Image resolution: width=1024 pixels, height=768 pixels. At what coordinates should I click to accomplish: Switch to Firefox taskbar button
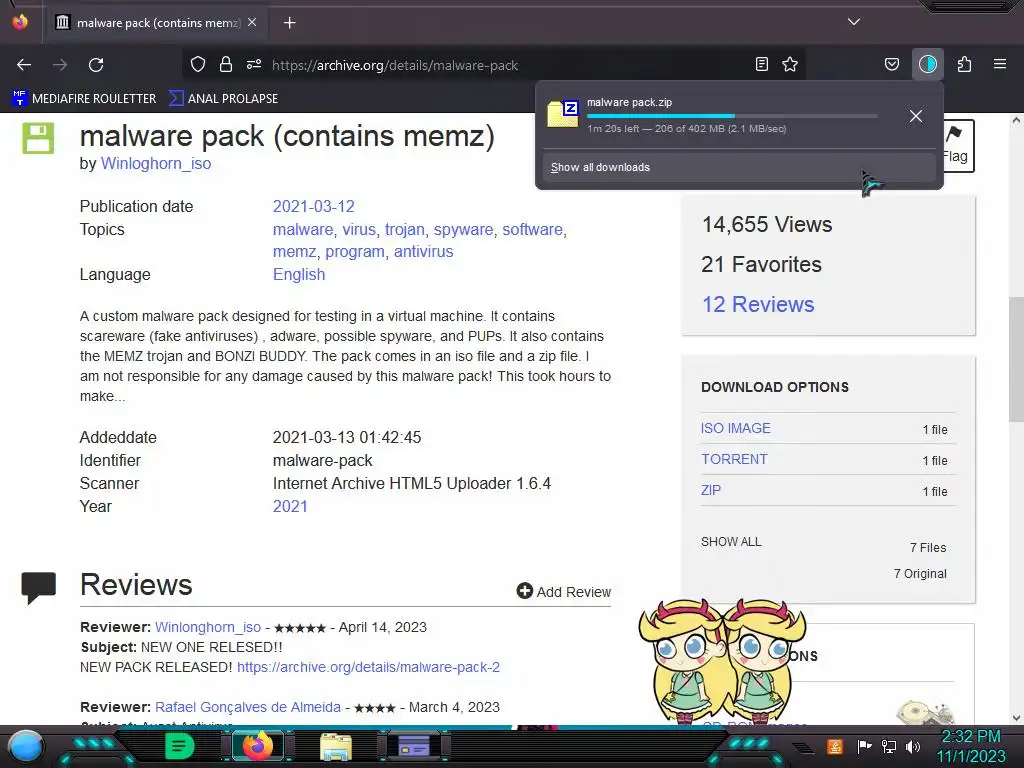[258, 746]
